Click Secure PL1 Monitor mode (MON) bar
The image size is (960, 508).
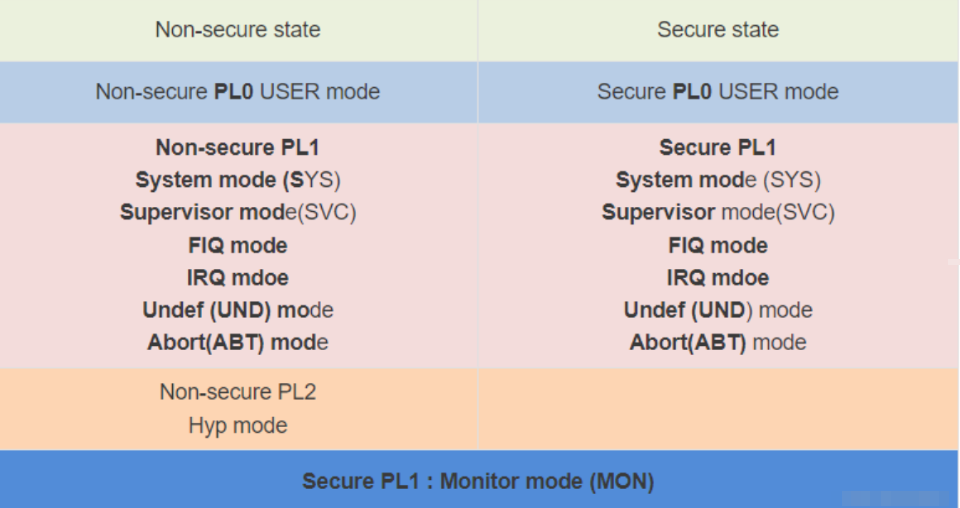[x=479, y=480]
